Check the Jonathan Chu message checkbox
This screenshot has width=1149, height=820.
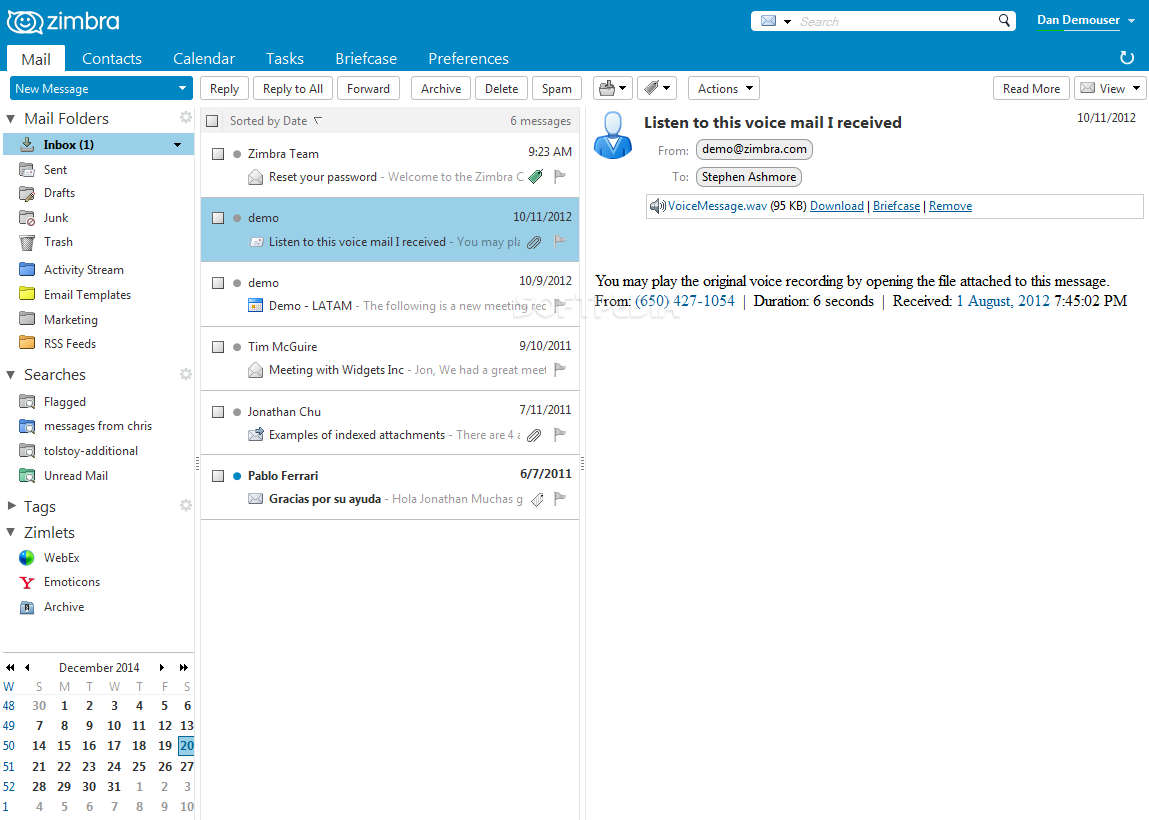[x=218, y=412]
